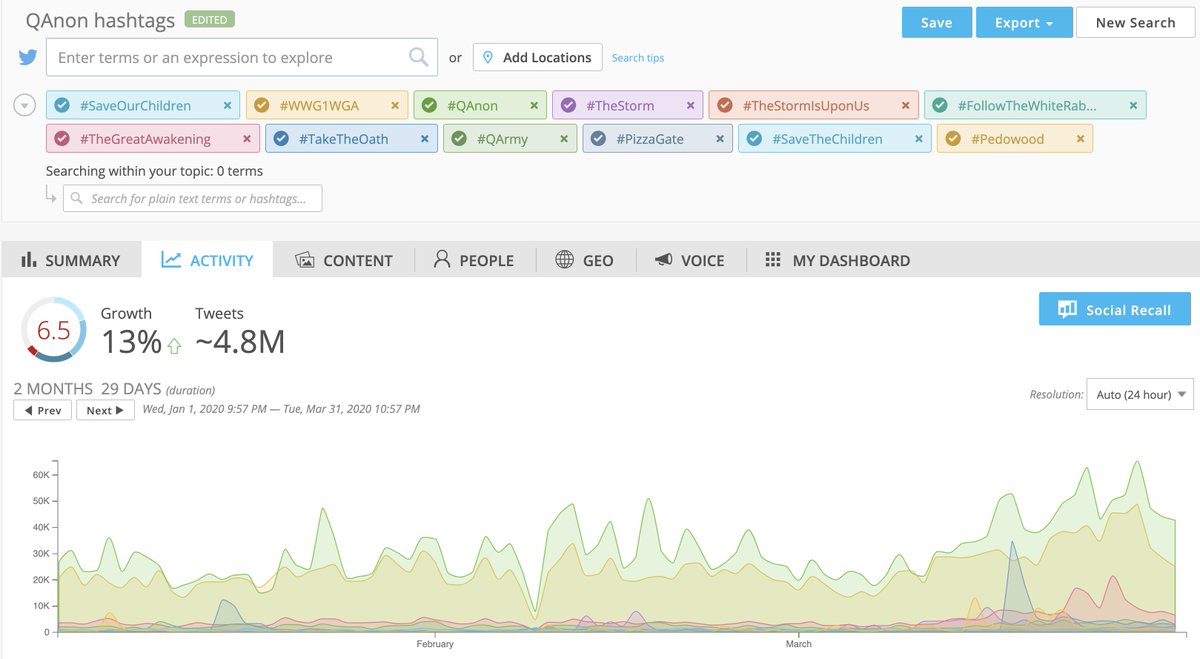The height and width of the screenshot is (659, 1200).
Task: Click the Social Recall button
Action: pyautogui.click(x=1115, y=309)
